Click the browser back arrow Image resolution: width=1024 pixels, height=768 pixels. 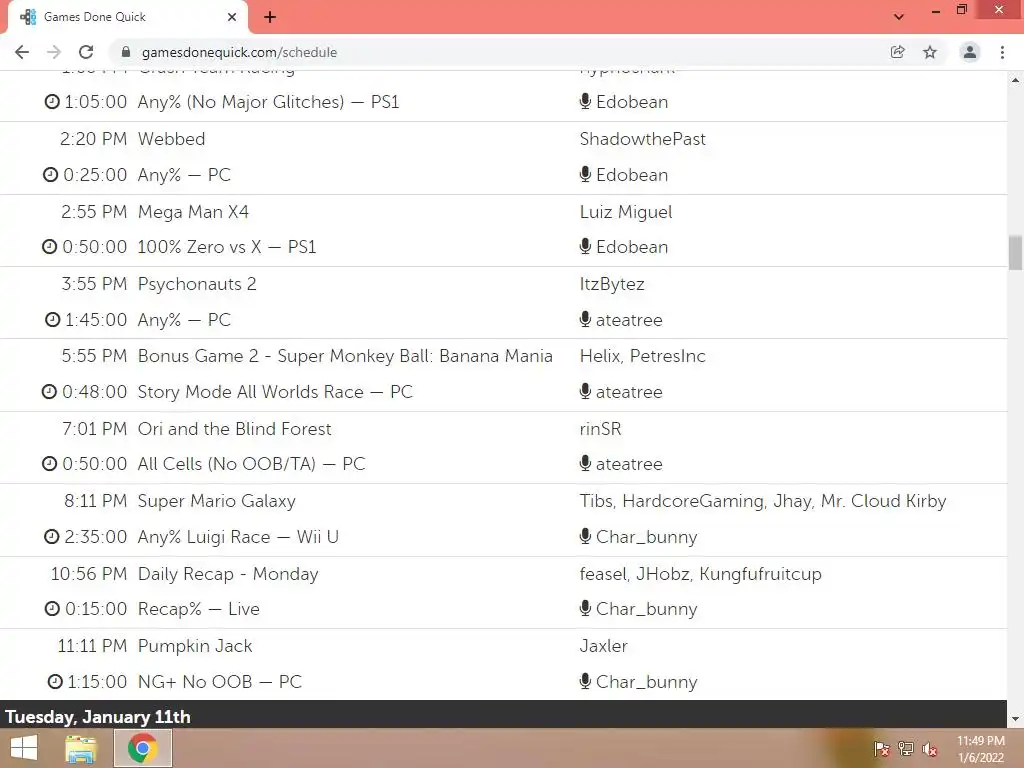click(x=22, y=52)
